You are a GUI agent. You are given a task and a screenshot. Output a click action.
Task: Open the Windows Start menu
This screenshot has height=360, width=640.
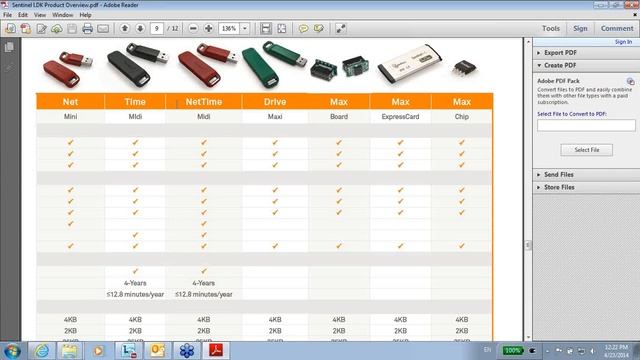pos(11,351)
